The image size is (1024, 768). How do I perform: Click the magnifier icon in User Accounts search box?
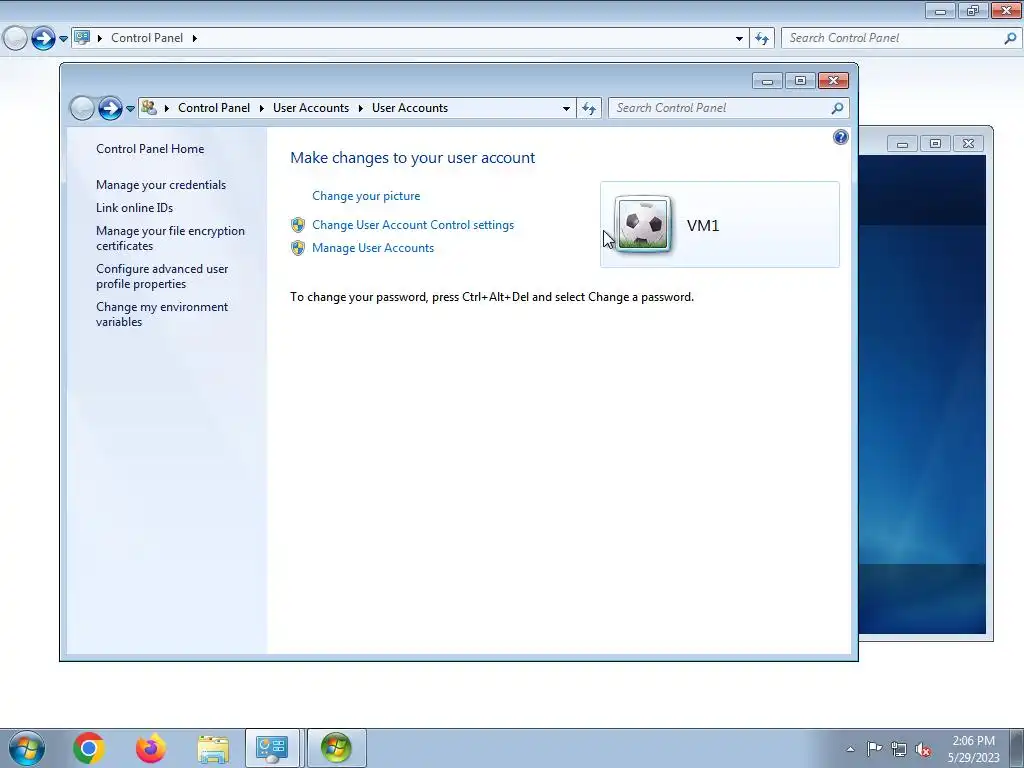click(837, 108)
